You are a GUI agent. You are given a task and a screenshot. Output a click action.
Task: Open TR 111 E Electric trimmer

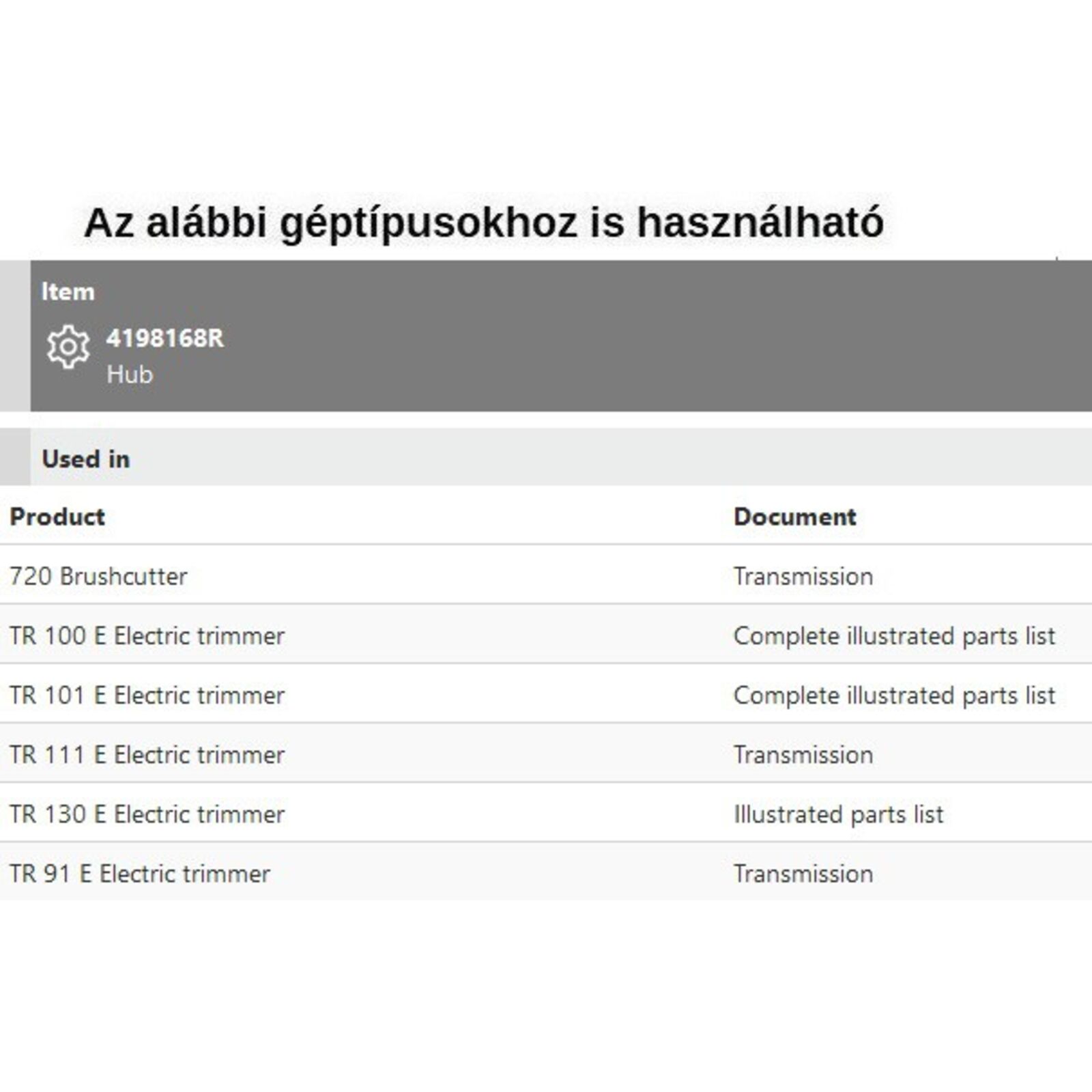coord(147,754)
